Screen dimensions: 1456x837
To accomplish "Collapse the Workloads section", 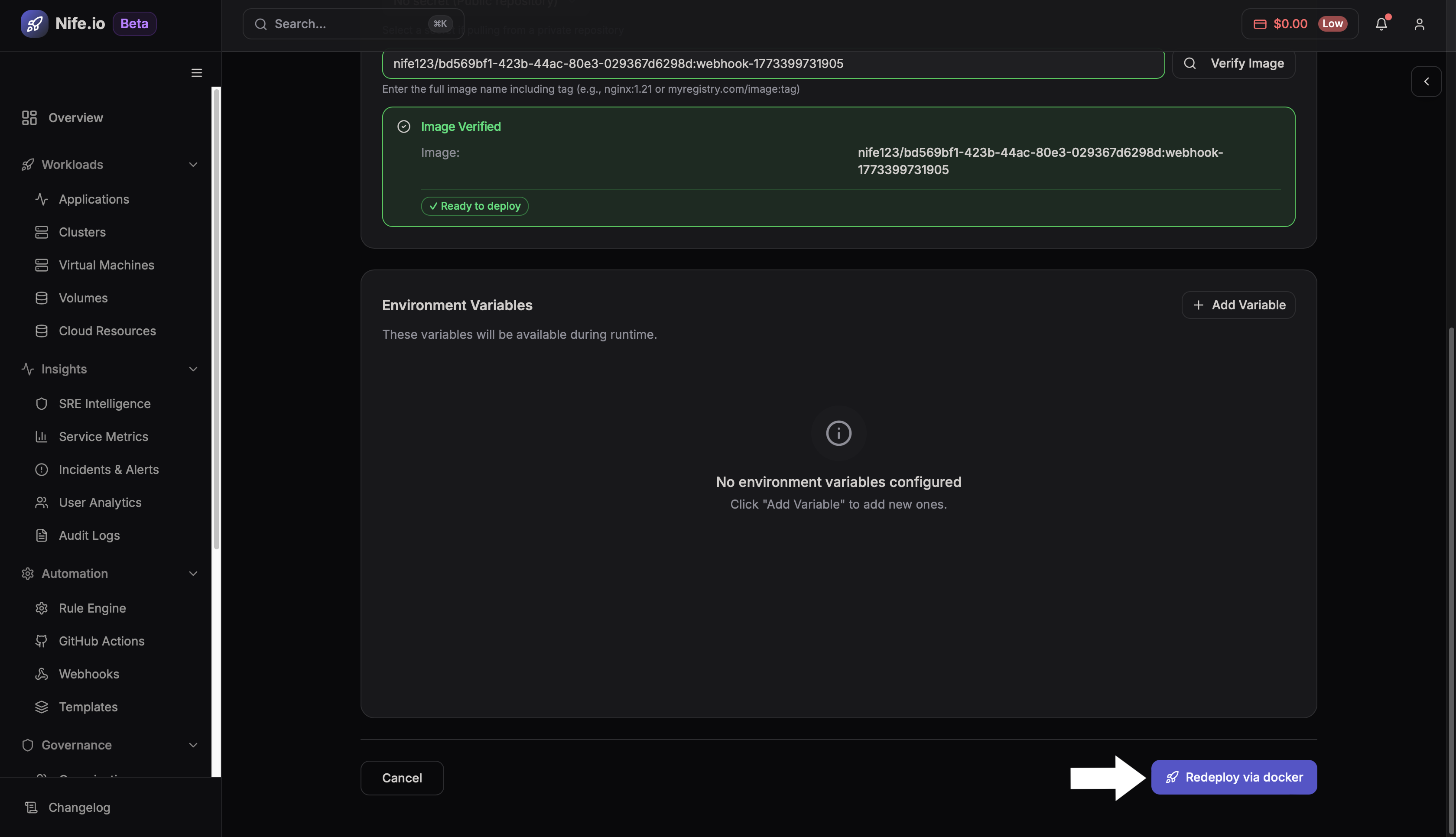I will coord(193,165).
